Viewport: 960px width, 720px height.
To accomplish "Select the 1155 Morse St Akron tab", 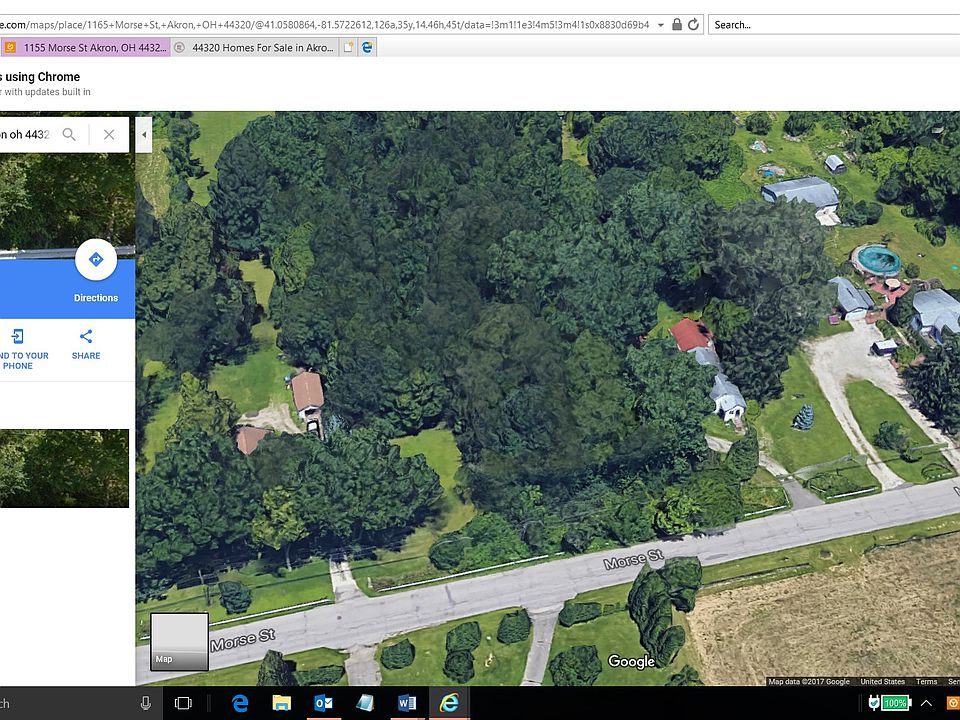I will (86, 47).
